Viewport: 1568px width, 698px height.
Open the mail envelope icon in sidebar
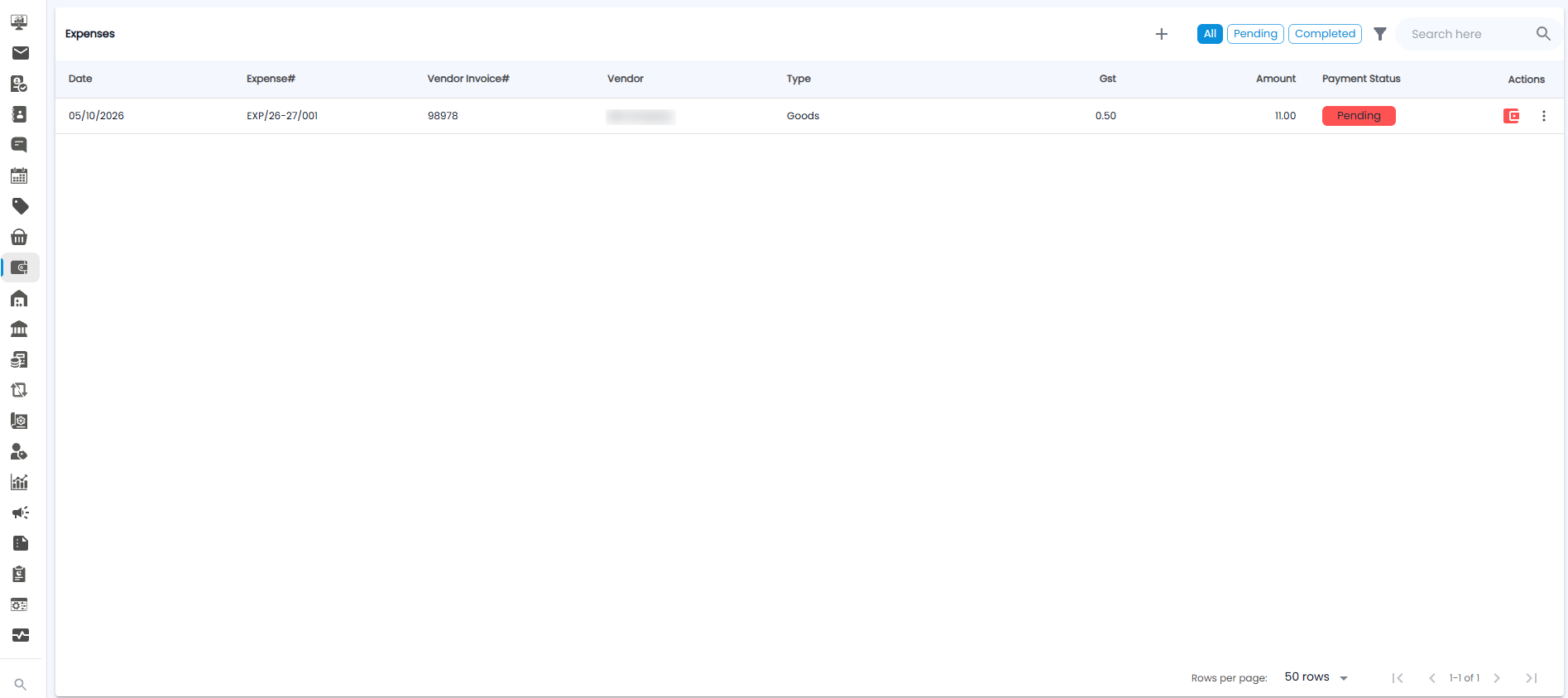(20, 53)
